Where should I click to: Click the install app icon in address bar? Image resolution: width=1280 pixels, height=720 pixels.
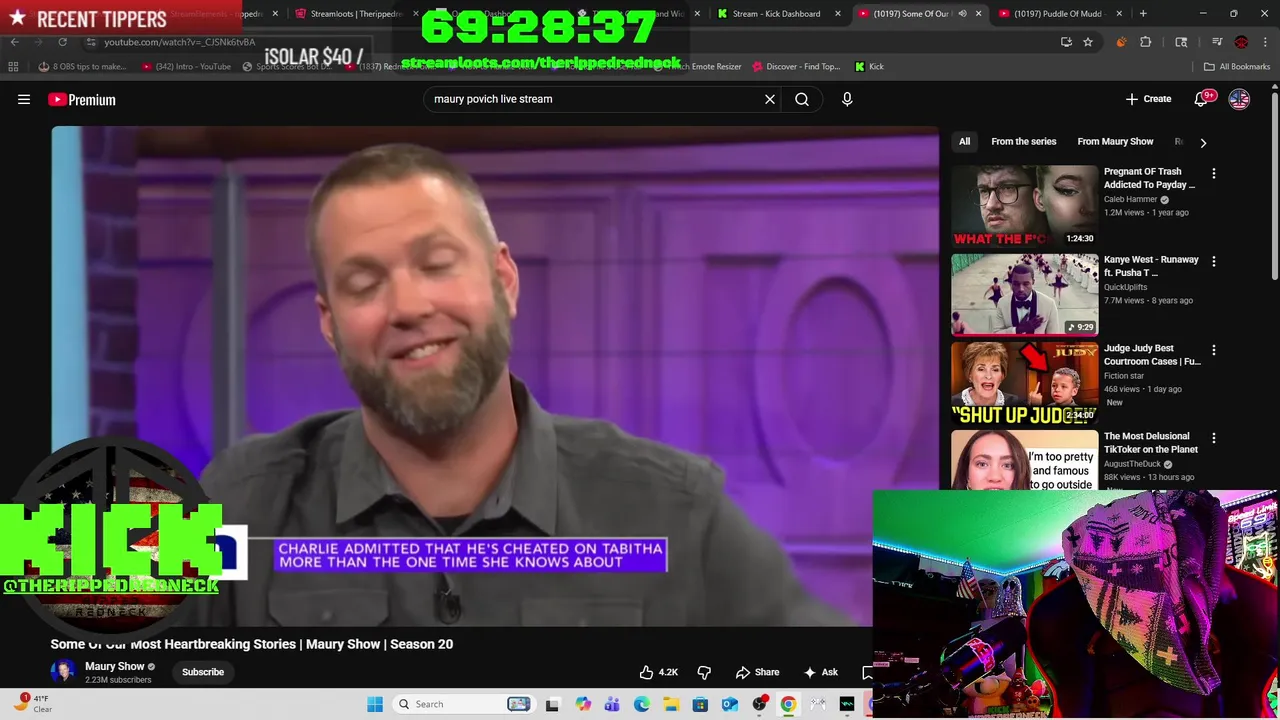click(1066, 42)
